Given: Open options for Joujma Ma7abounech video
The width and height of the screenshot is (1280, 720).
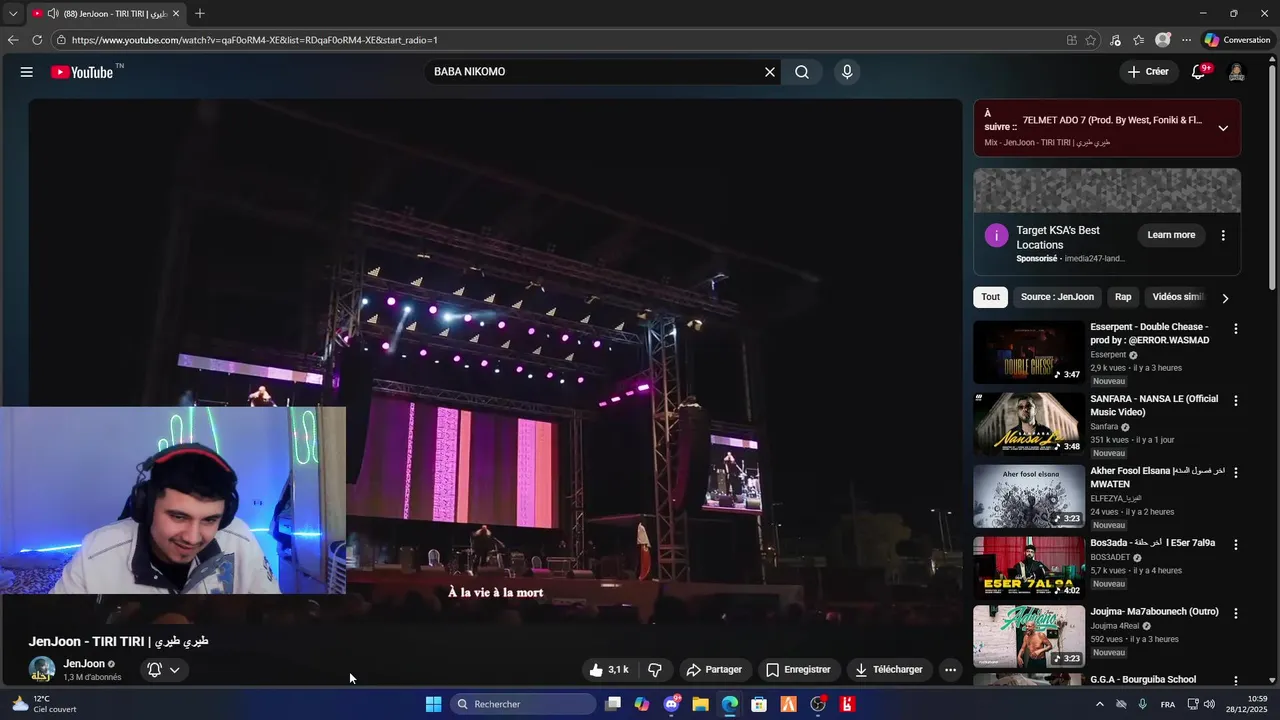Looking at the screenshot, I should (1236, 613).
